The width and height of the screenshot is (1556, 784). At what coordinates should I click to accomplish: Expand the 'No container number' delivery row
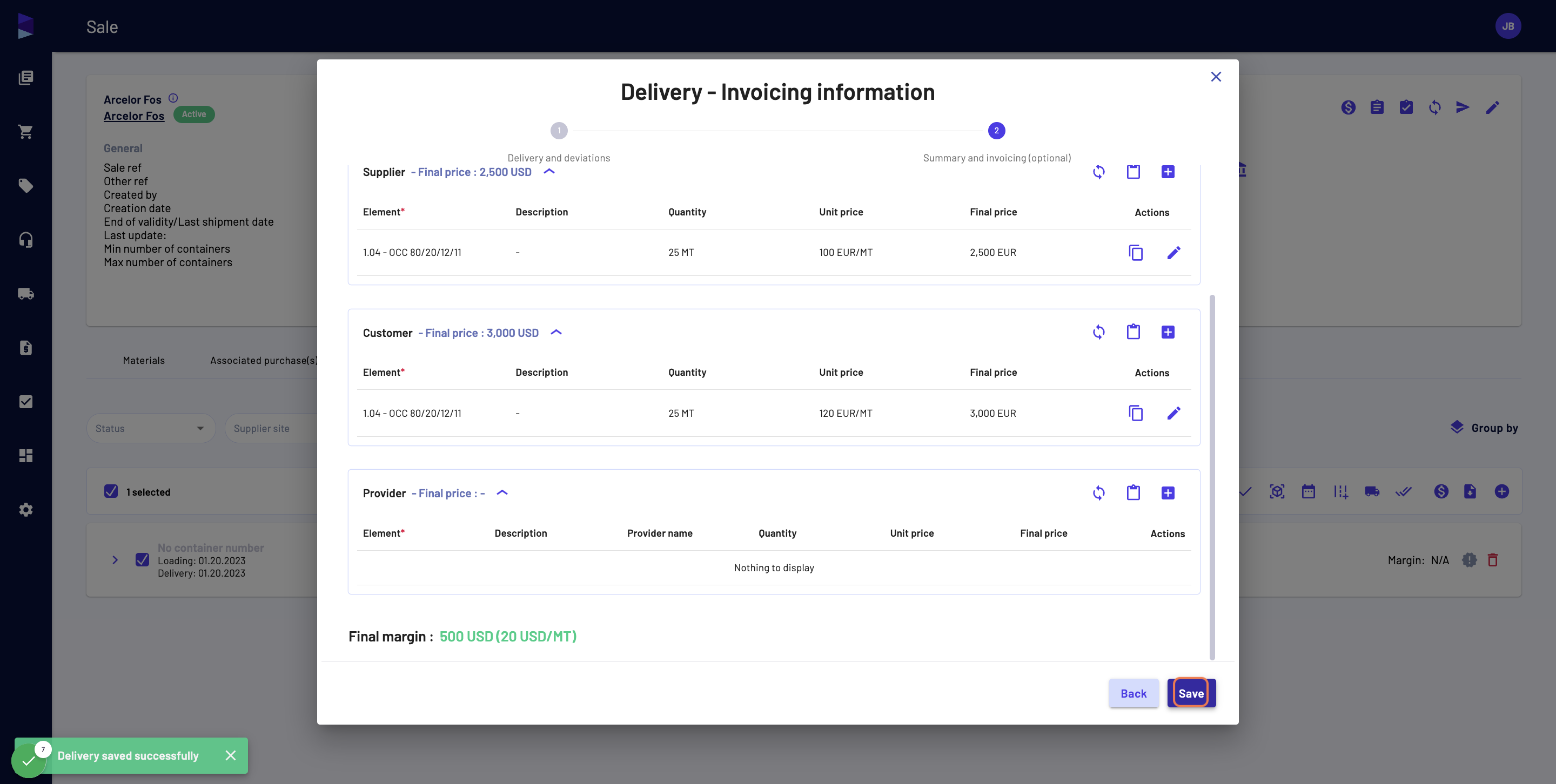point(115,560)
